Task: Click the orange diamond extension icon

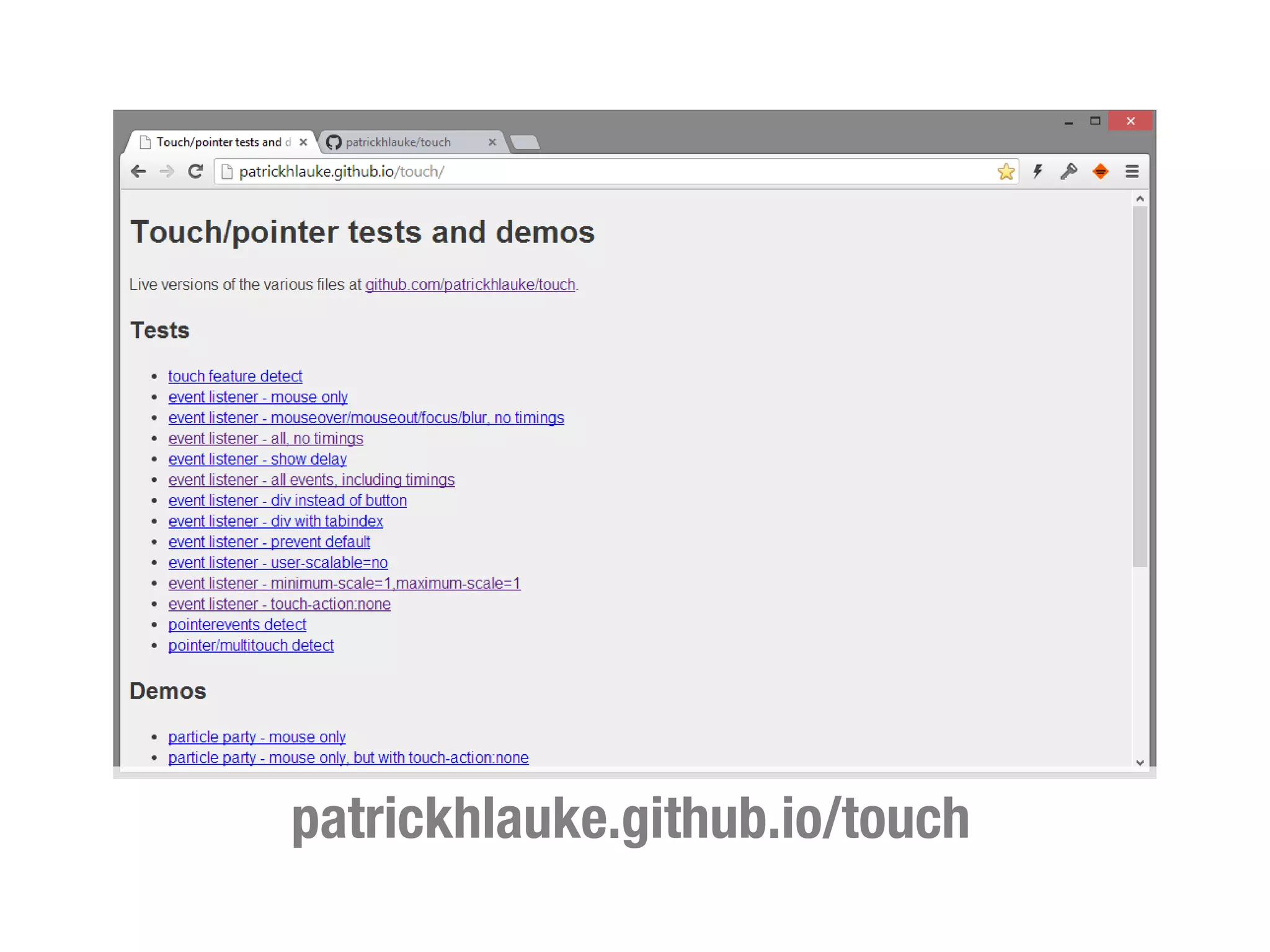Action: (x=1100, y=172)
